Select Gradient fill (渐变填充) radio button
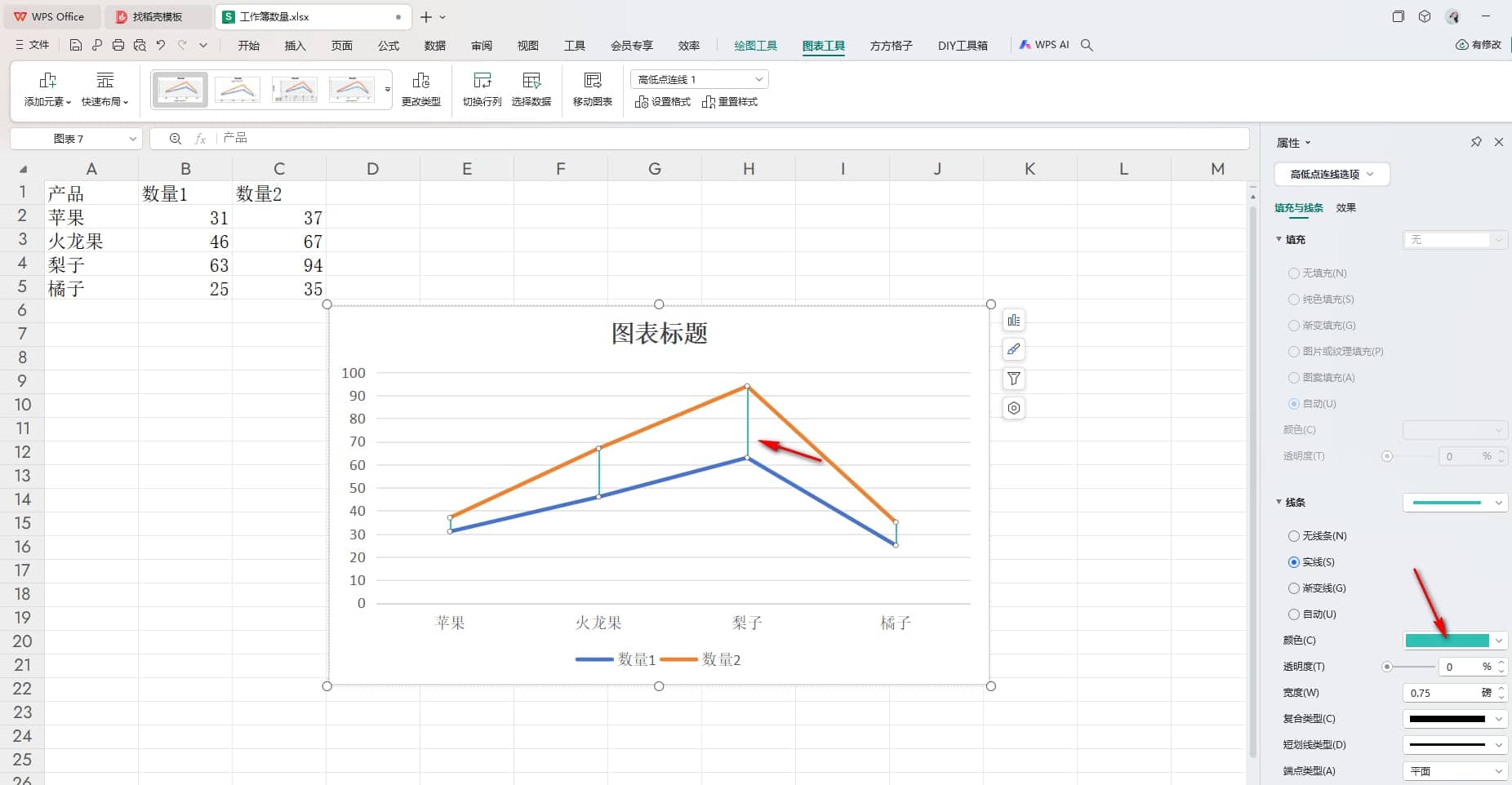The width and height of the screenshot is (1512, 785). [x=1293, y=326]
